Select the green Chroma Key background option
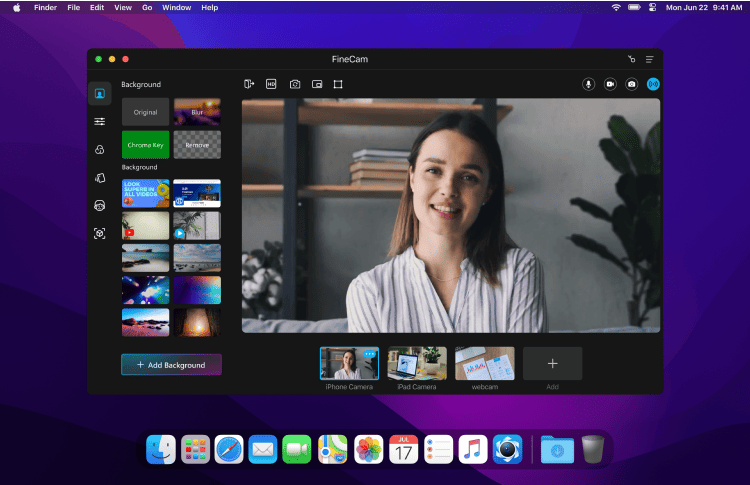Screen dimensions: 750x485 click(x=146, y=145)
